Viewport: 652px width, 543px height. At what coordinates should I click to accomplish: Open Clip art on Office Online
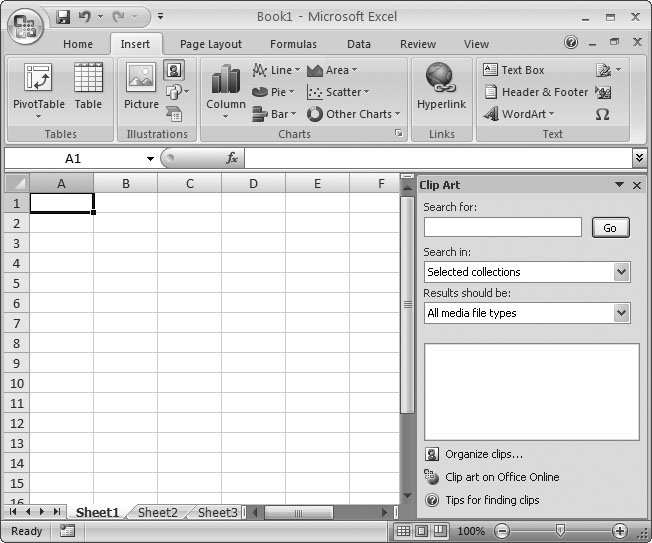point(492,477)
